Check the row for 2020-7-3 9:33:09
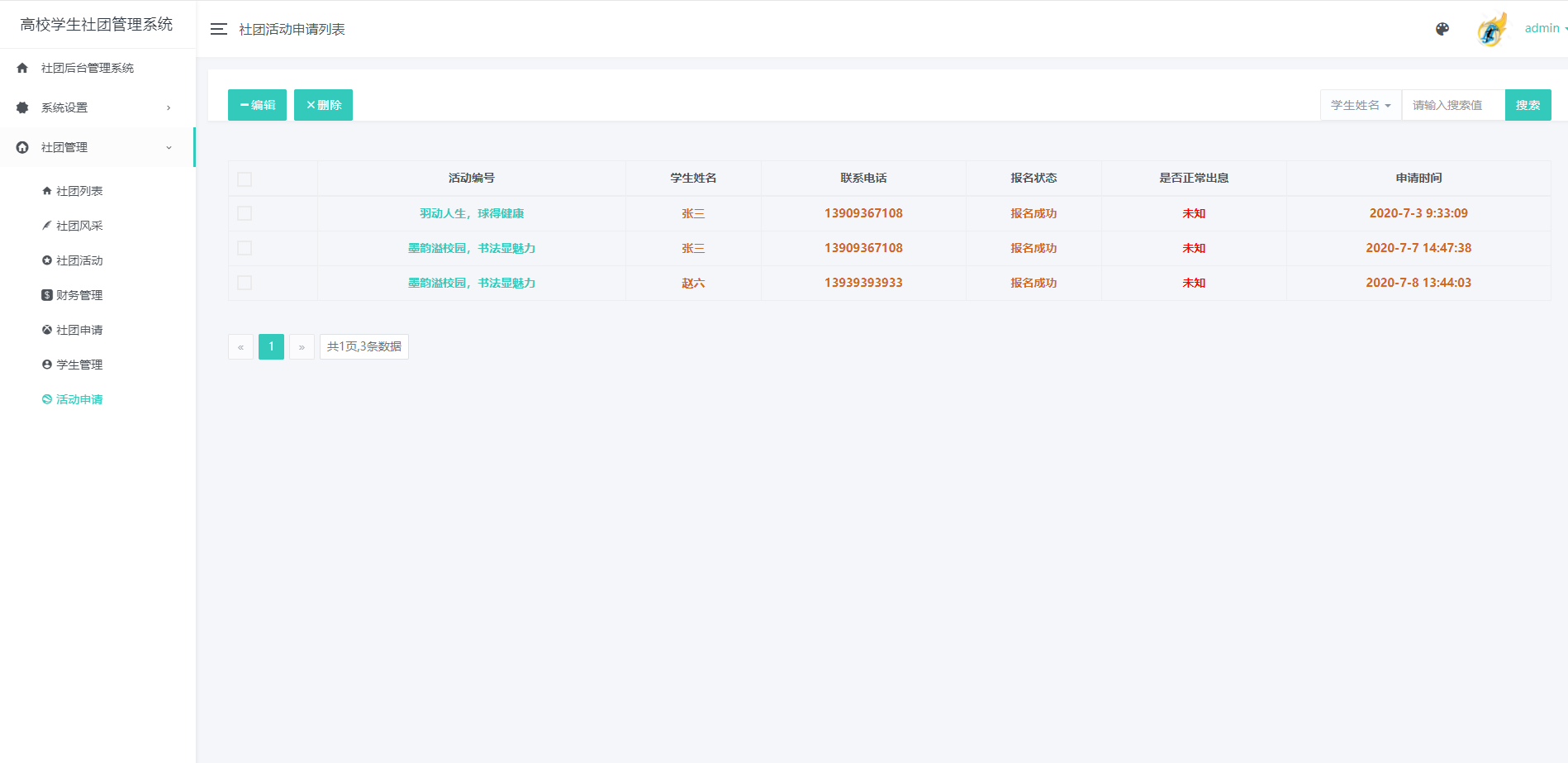Screen dimensions: 1568x763 click(245, 213)
